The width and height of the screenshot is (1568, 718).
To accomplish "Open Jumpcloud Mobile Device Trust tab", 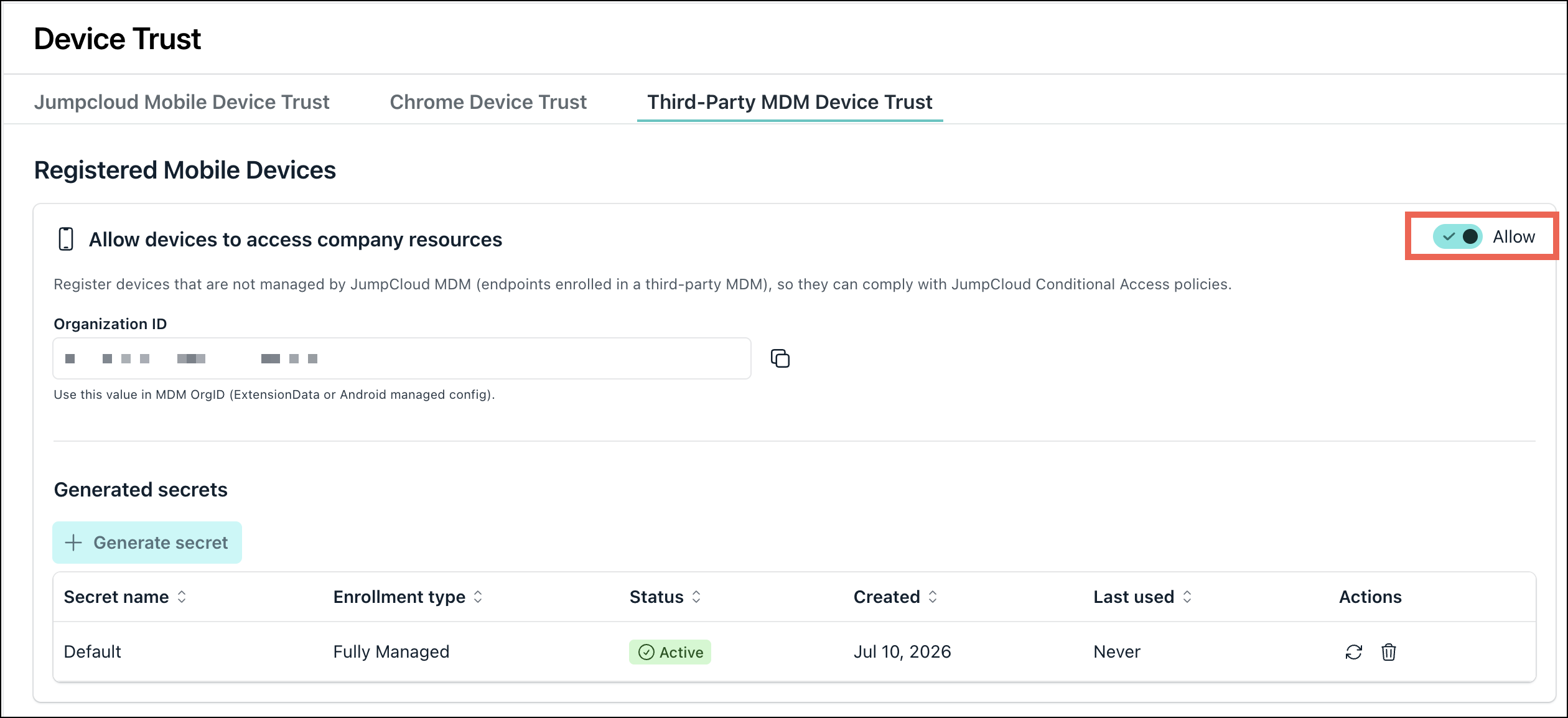I will 182,102.
